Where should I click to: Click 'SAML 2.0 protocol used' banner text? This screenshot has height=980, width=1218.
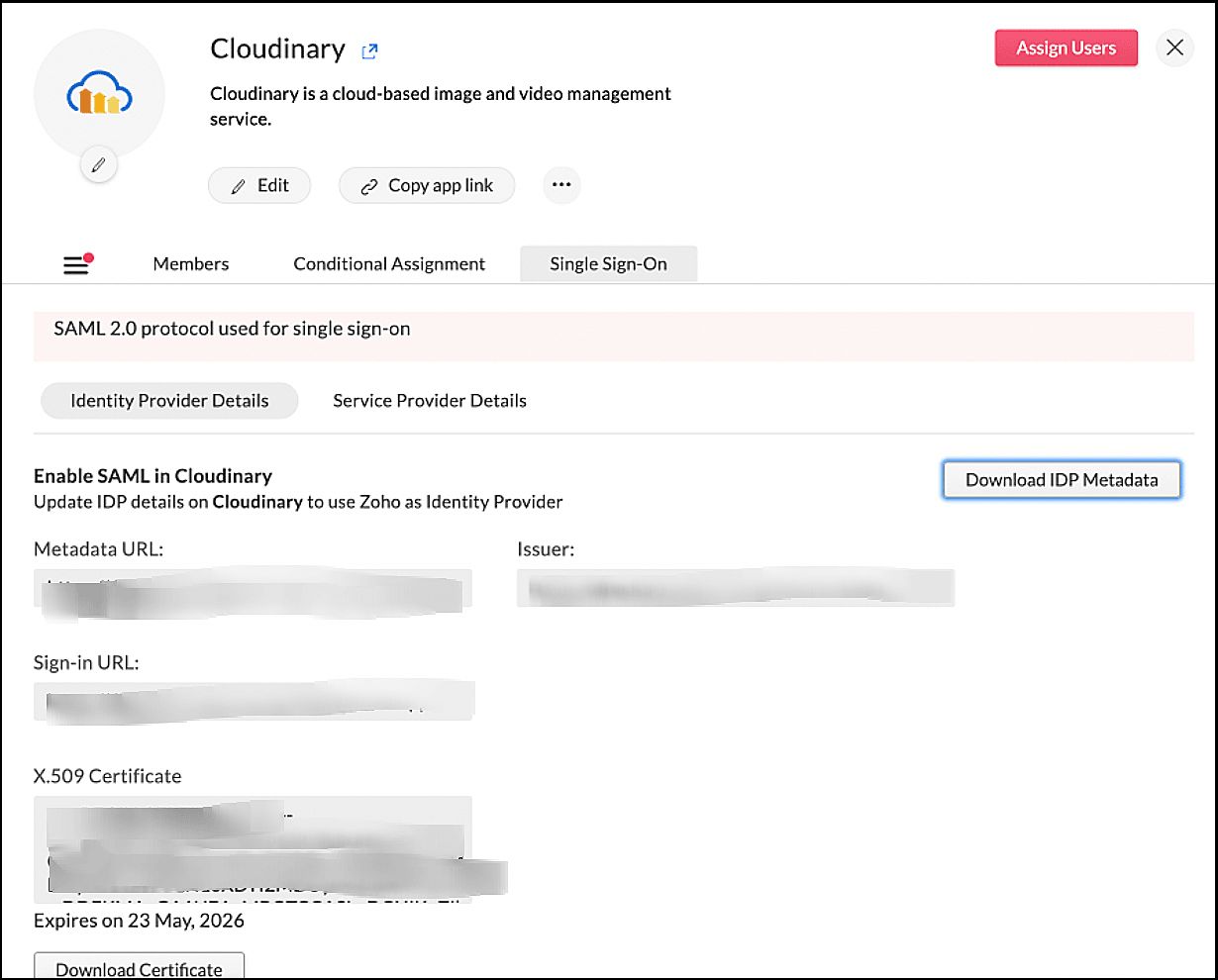(232, 329)
